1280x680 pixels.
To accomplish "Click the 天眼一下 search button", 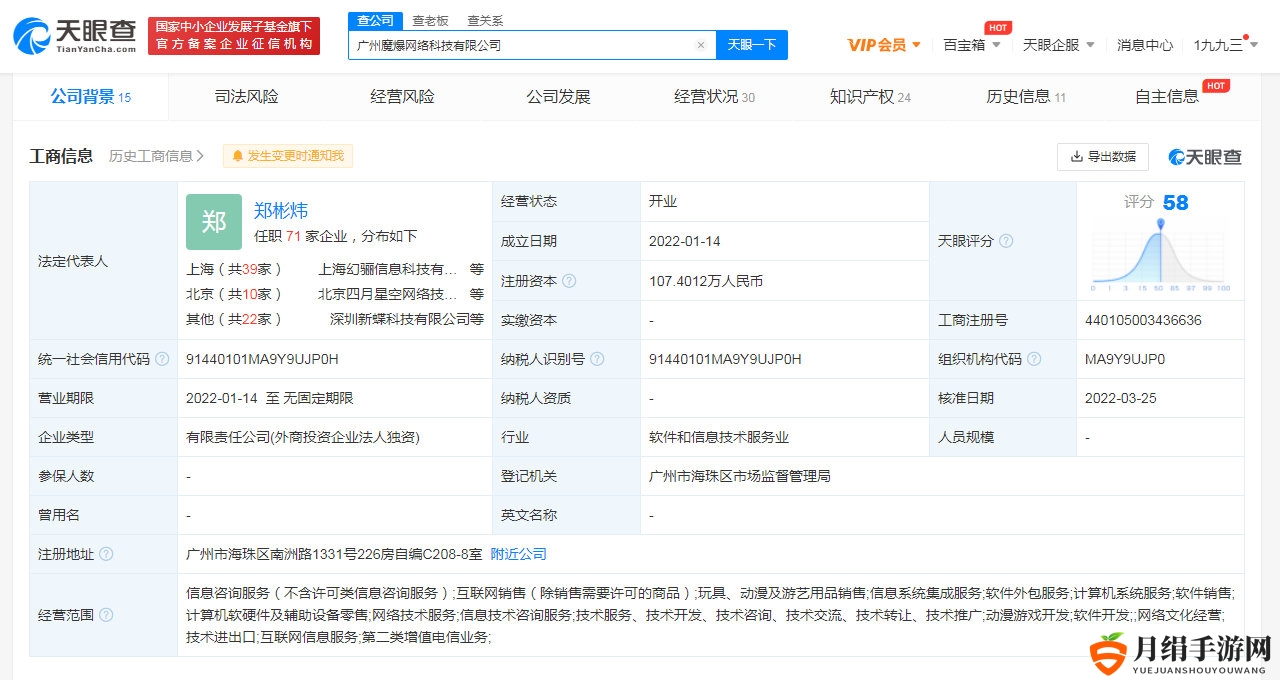I will 751,45.
